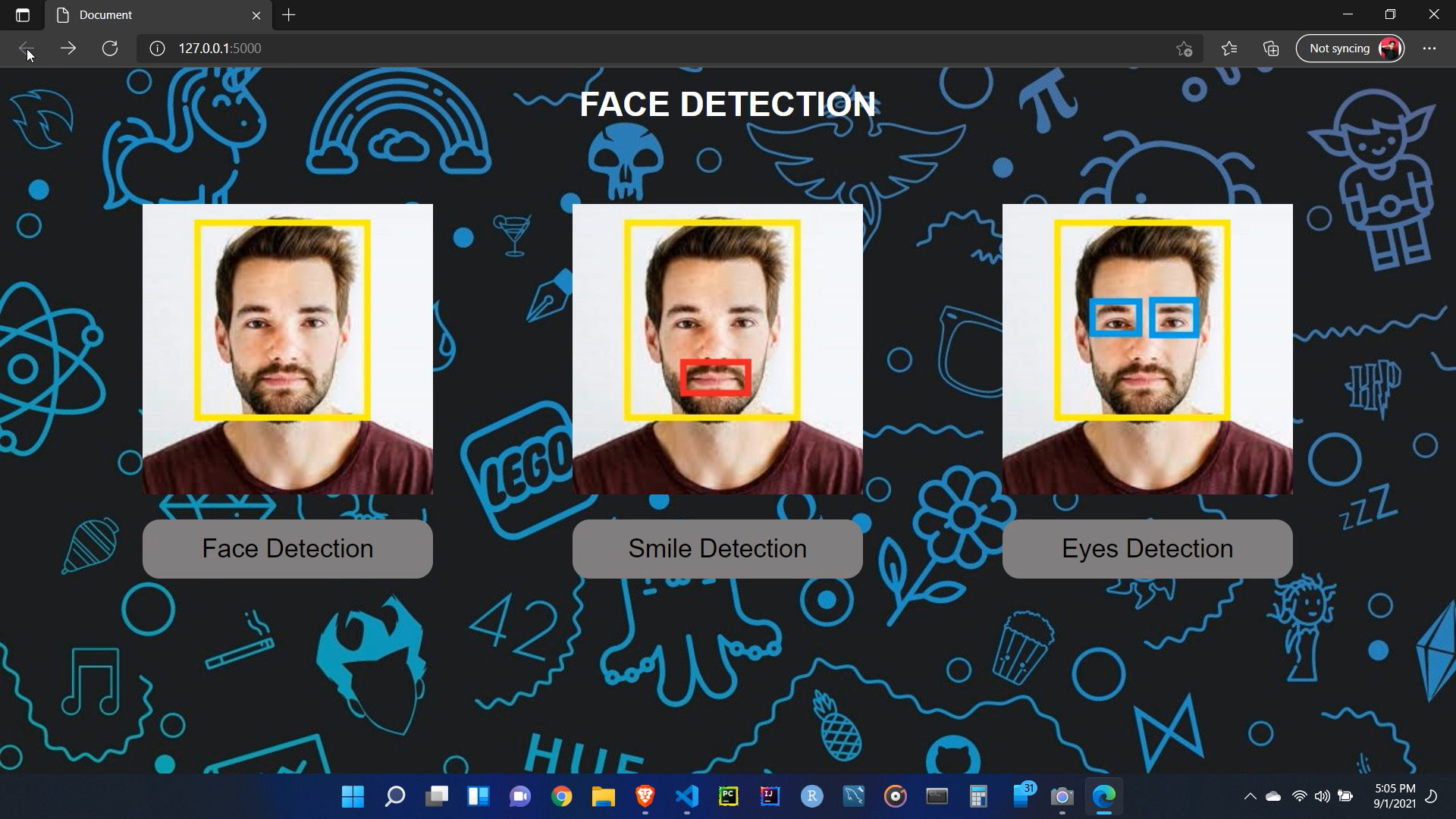Click the Eyes Detection button
The width and height of the screenshot is (1456, 819).
click(x=1147, y=548)
